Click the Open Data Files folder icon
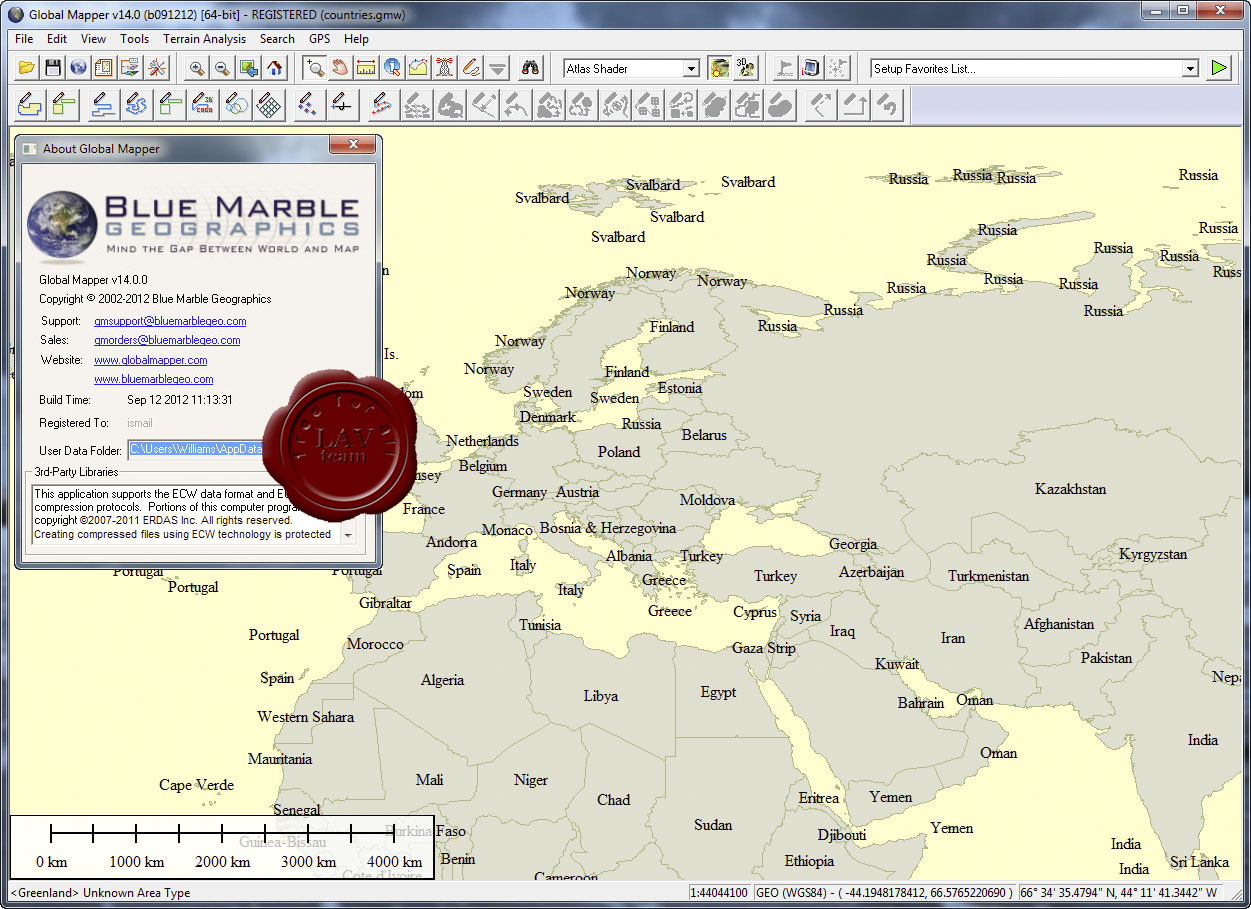 click(27, 69)
